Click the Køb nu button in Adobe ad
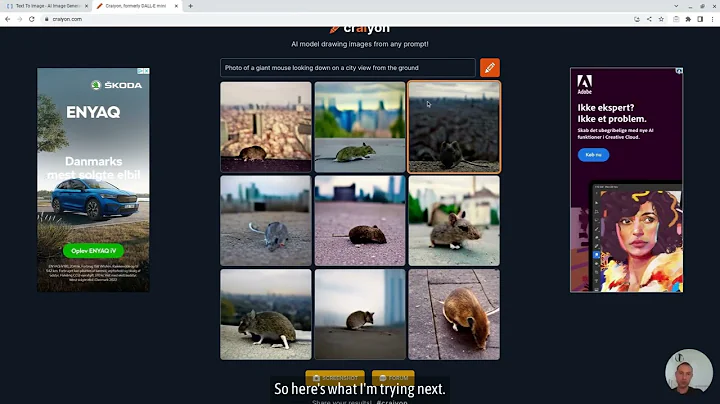 click(593, 155)
